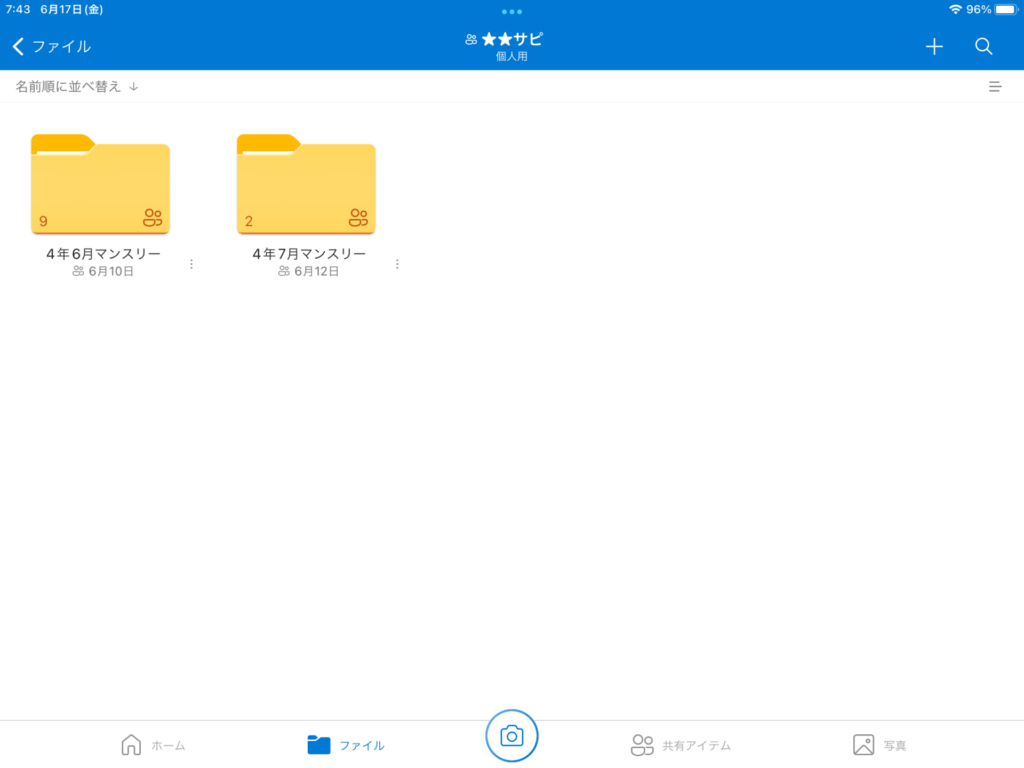Tap the 6月10日 date label
1024x768 pixels.
pyautogui.click(x=111, y=271)
